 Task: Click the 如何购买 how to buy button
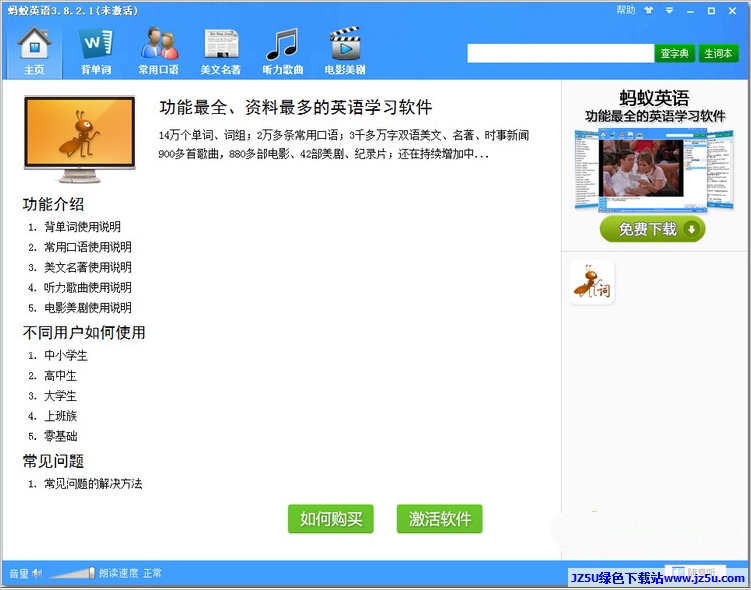[x=330, y=519]
